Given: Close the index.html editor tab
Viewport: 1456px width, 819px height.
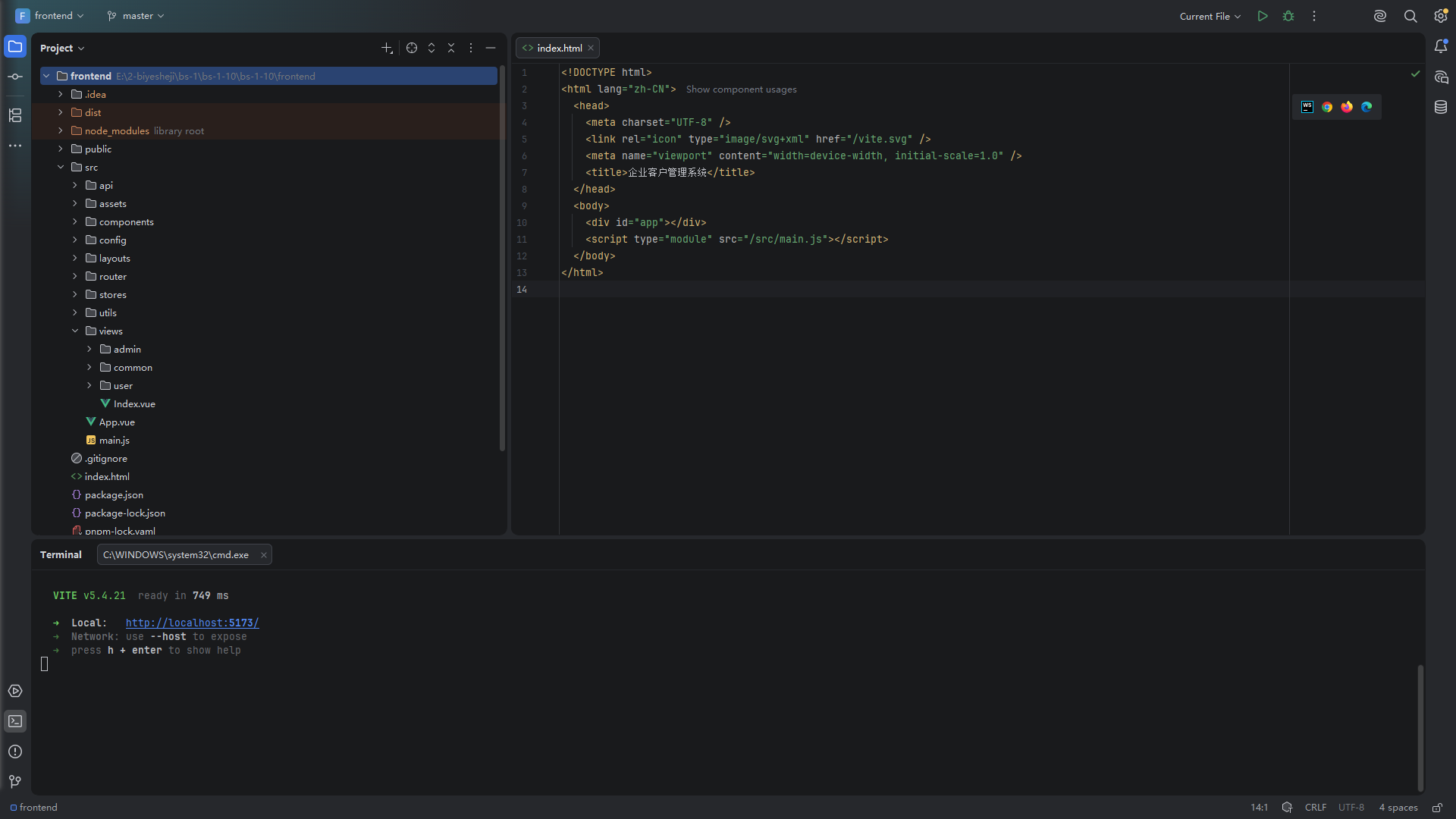Looking at the screenshot, I should tap(591, 48).
